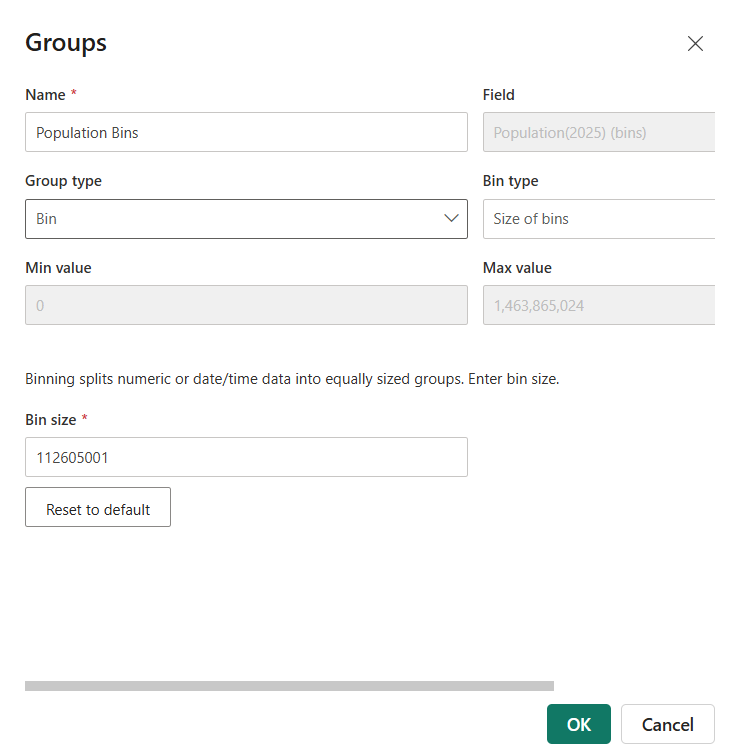Click the disabled Field box Population(2025) (bins)
Screen dimensions: 735x756
point(599,132)
